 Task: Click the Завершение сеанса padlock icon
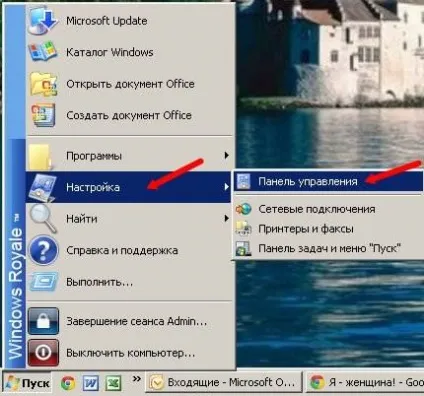(x=43, y=321)
